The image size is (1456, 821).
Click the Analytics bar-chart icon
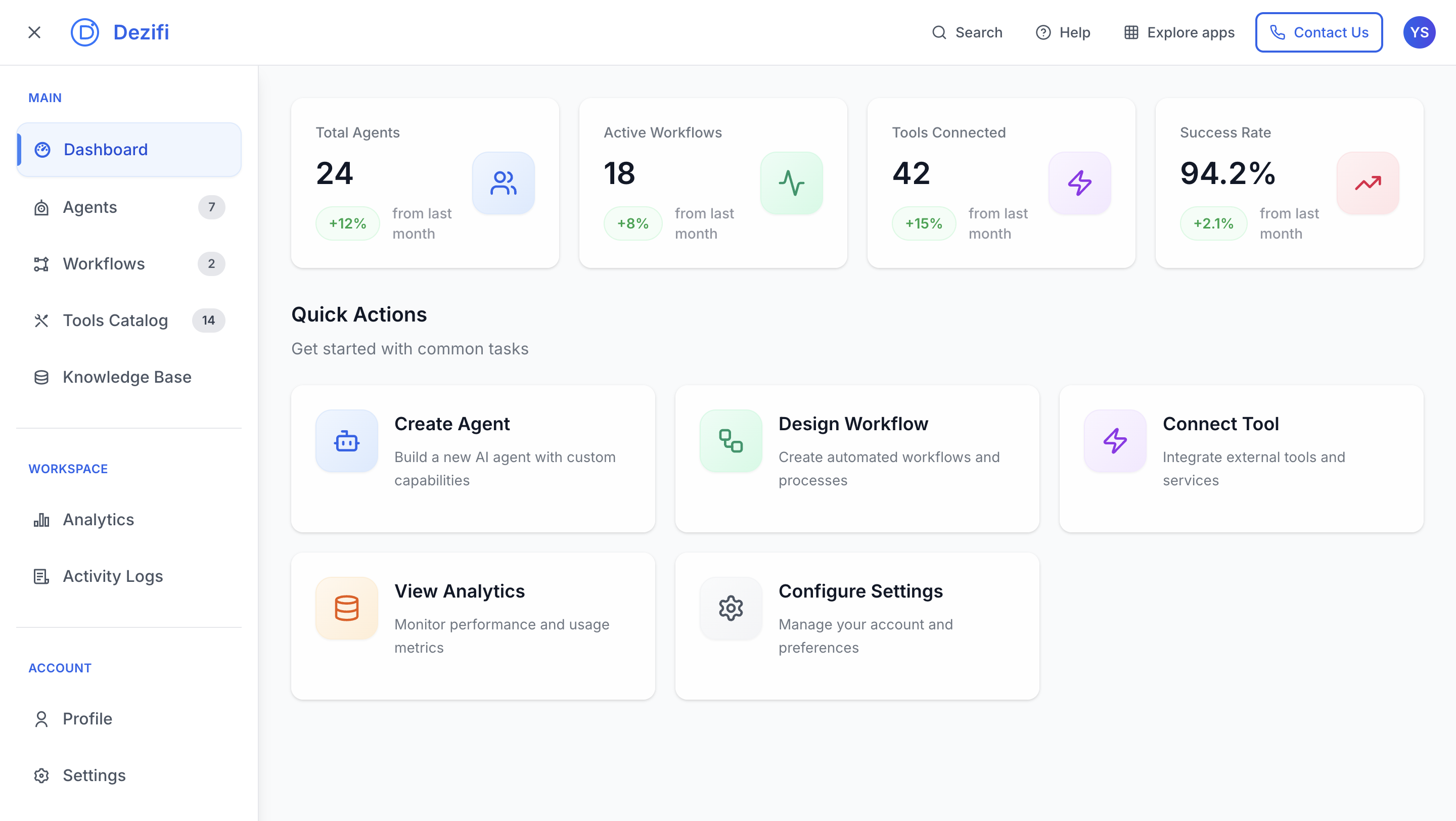pyautogui.click(x=40, y=519)
